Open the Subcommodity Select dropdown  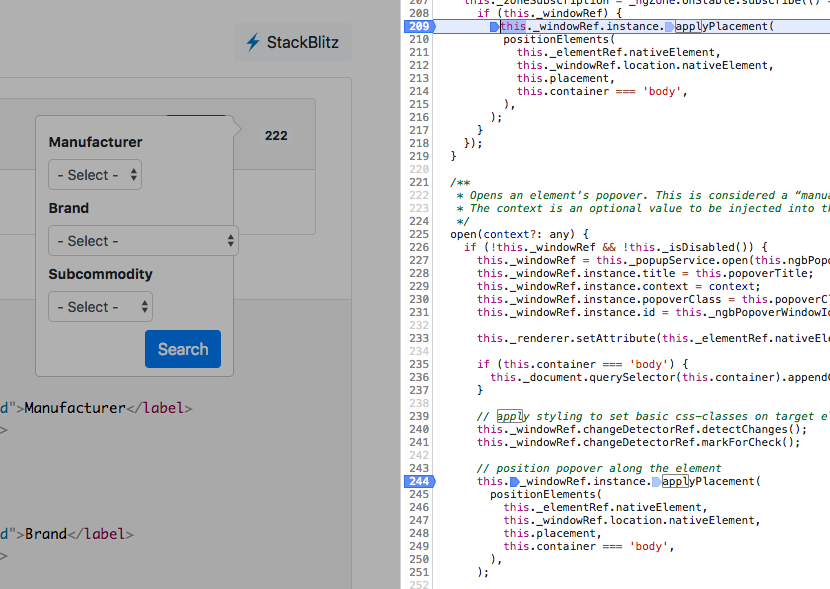(x=101, y=306)
